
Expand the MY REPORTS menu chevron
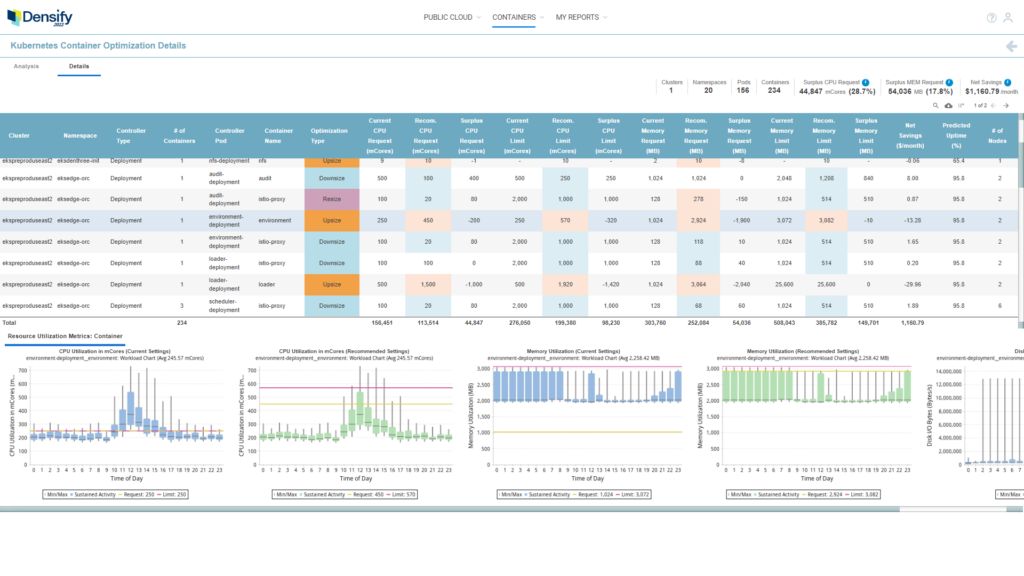pyautogui.click(x=605, y=18)
